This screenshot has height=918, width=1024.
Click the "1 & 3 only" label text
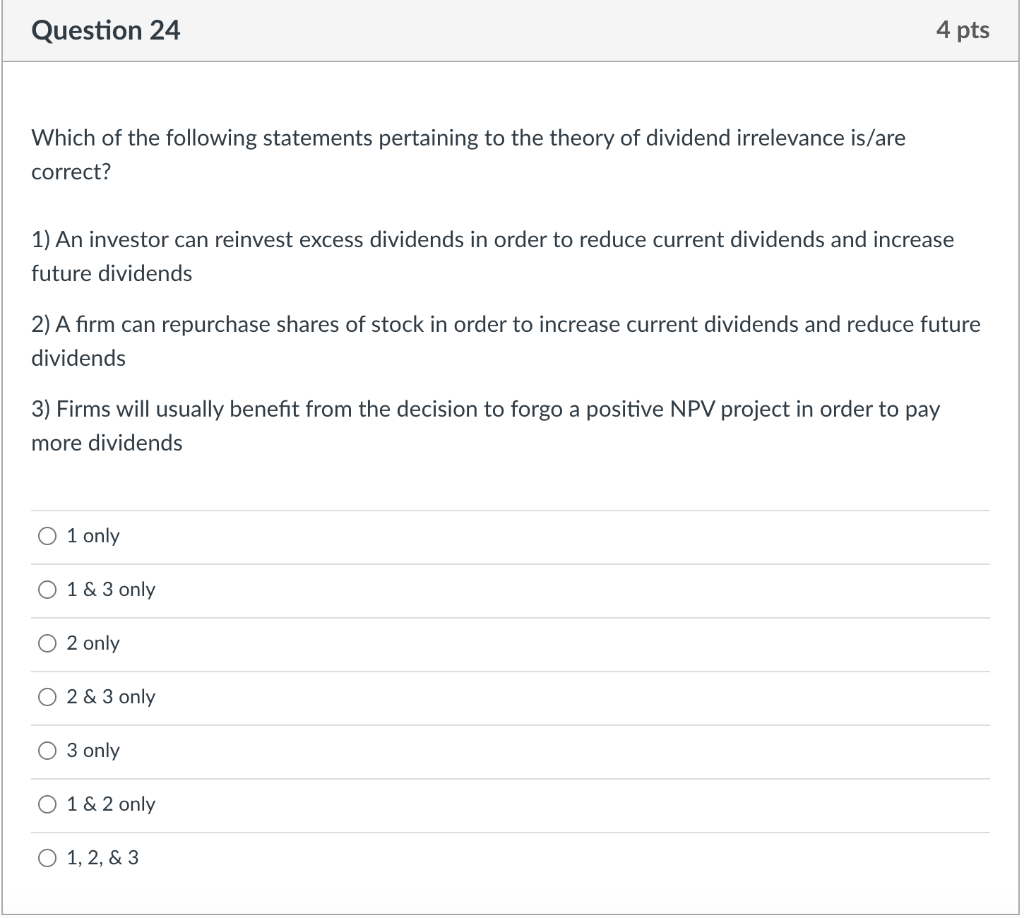[x=111, y=590]
